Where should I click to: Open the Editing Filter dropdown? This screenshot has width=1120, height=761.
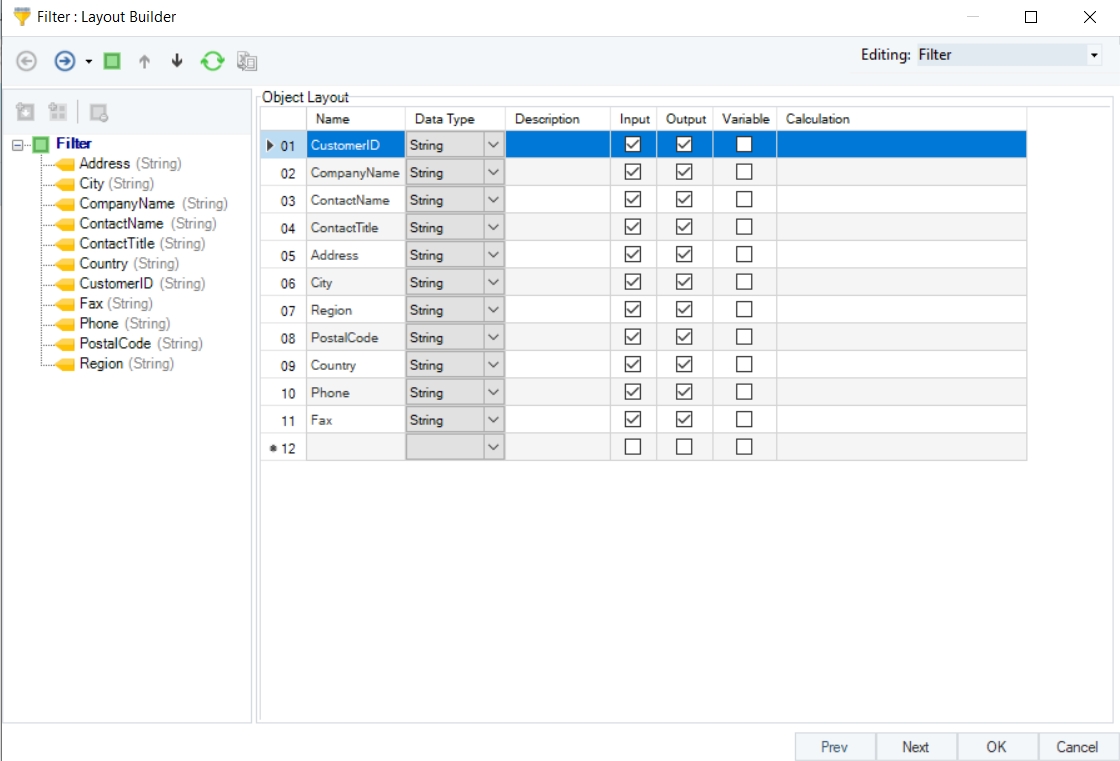coord(1093,56)
